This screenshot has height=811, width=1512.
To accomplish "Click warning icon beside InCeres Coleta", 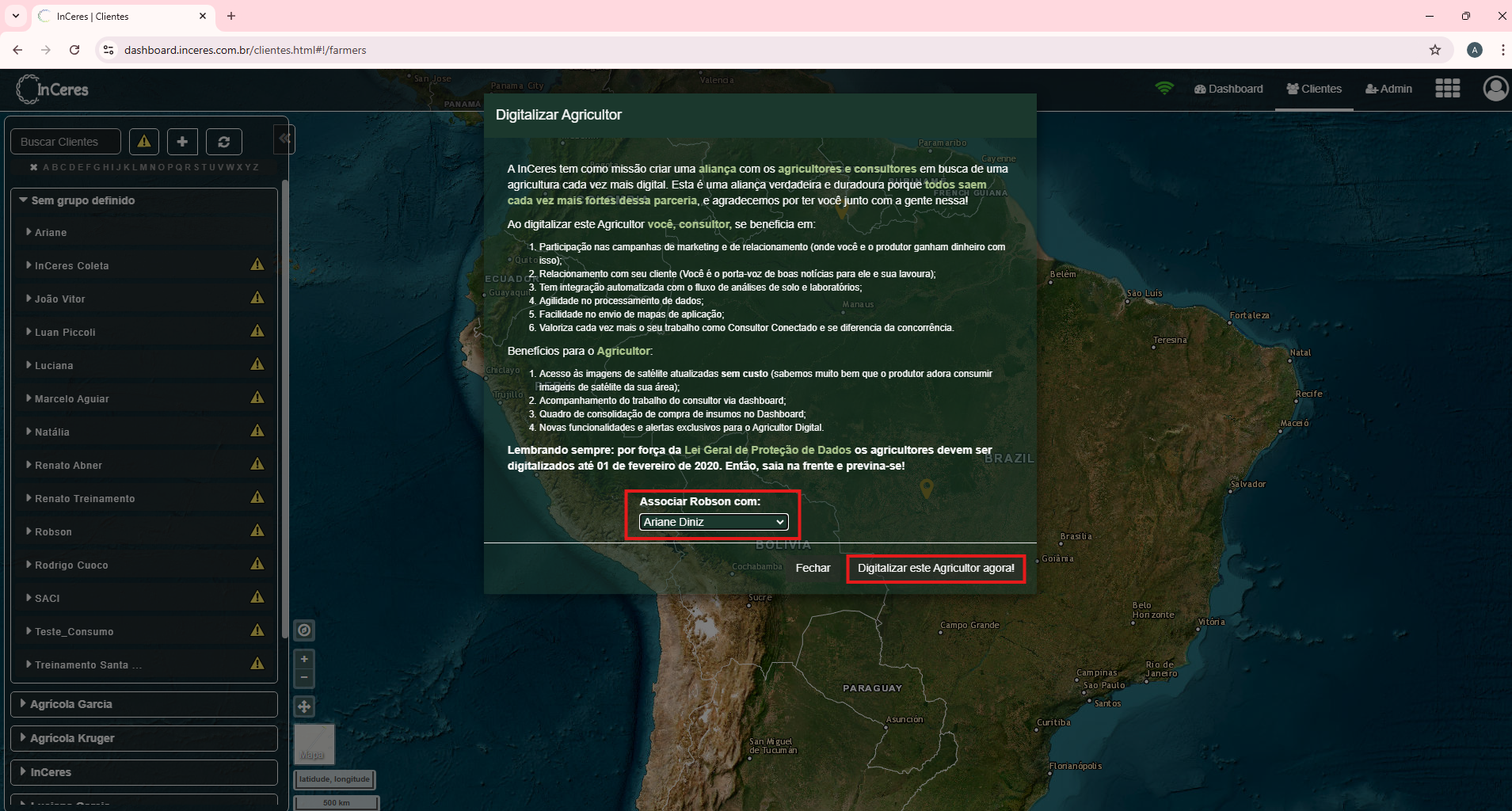I will click(x=257, y=265).
